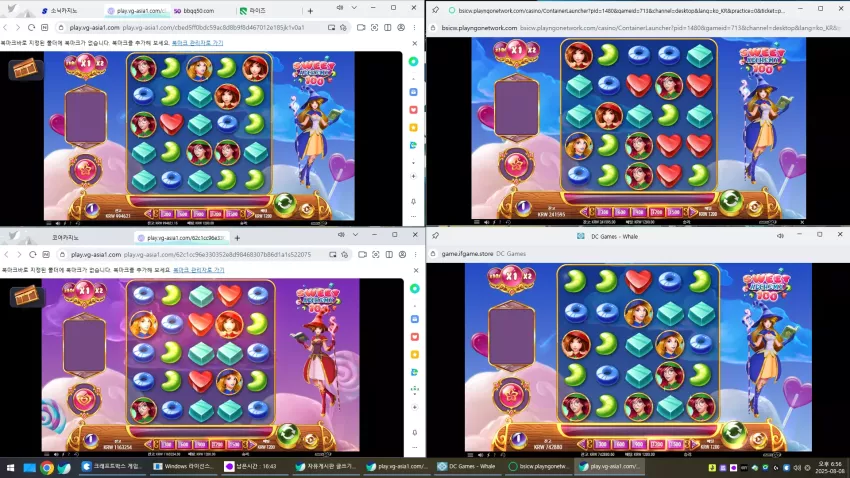This screenshot has width=850, height=478.
Task: Open clapperboard replay icon in top-left window
Action: coord(25,68)
